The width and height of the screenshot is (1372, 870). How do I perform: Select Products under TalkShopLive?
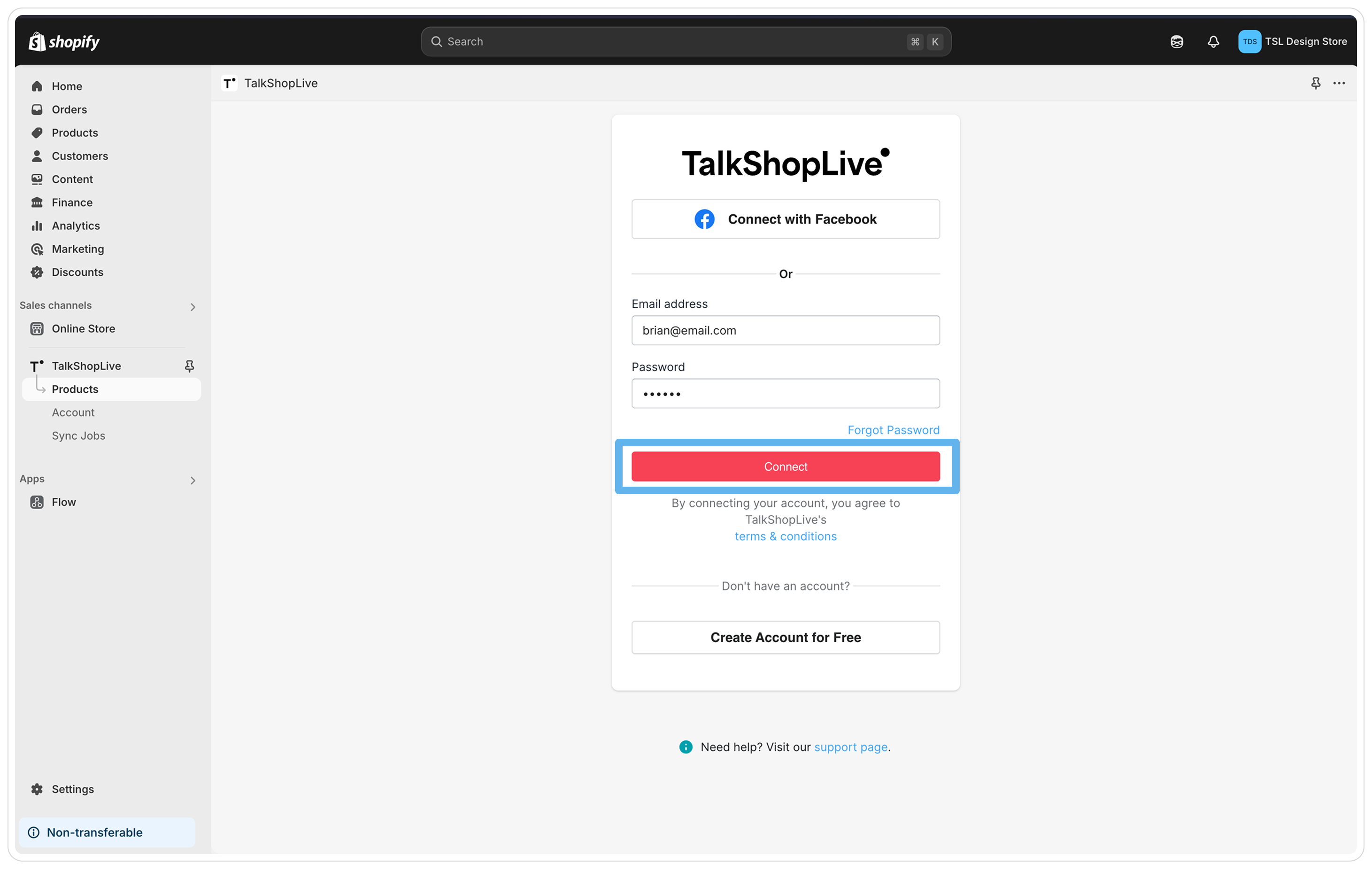tap(111, 389)
